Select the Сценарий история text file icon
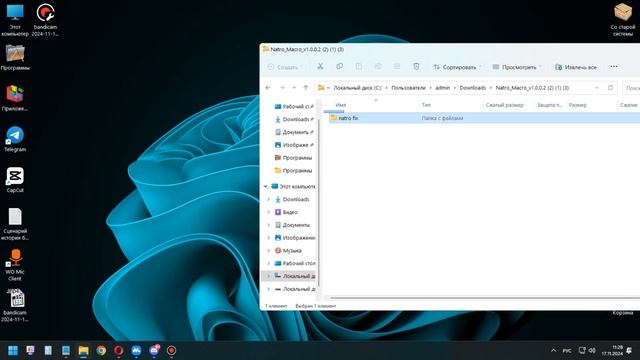Viewport: 640px width, 360px height. tap(15, 224)
